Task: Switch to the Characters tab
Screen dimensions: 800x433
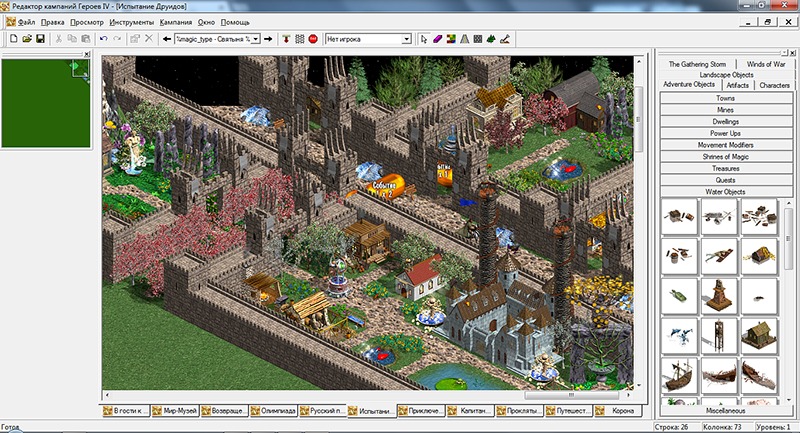Action: (774, 85)
